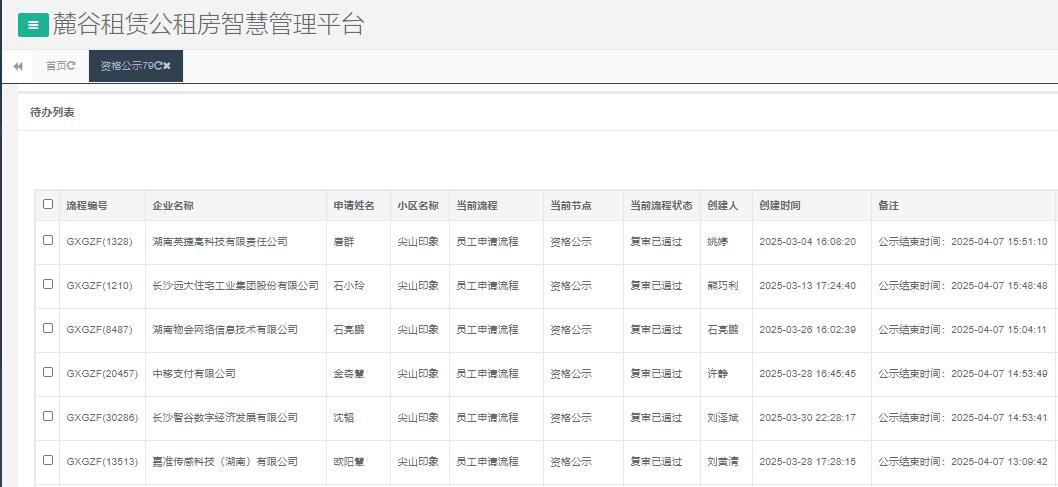Click company 中移支付有限公司
1058x487 pixels.
[194, 374]
